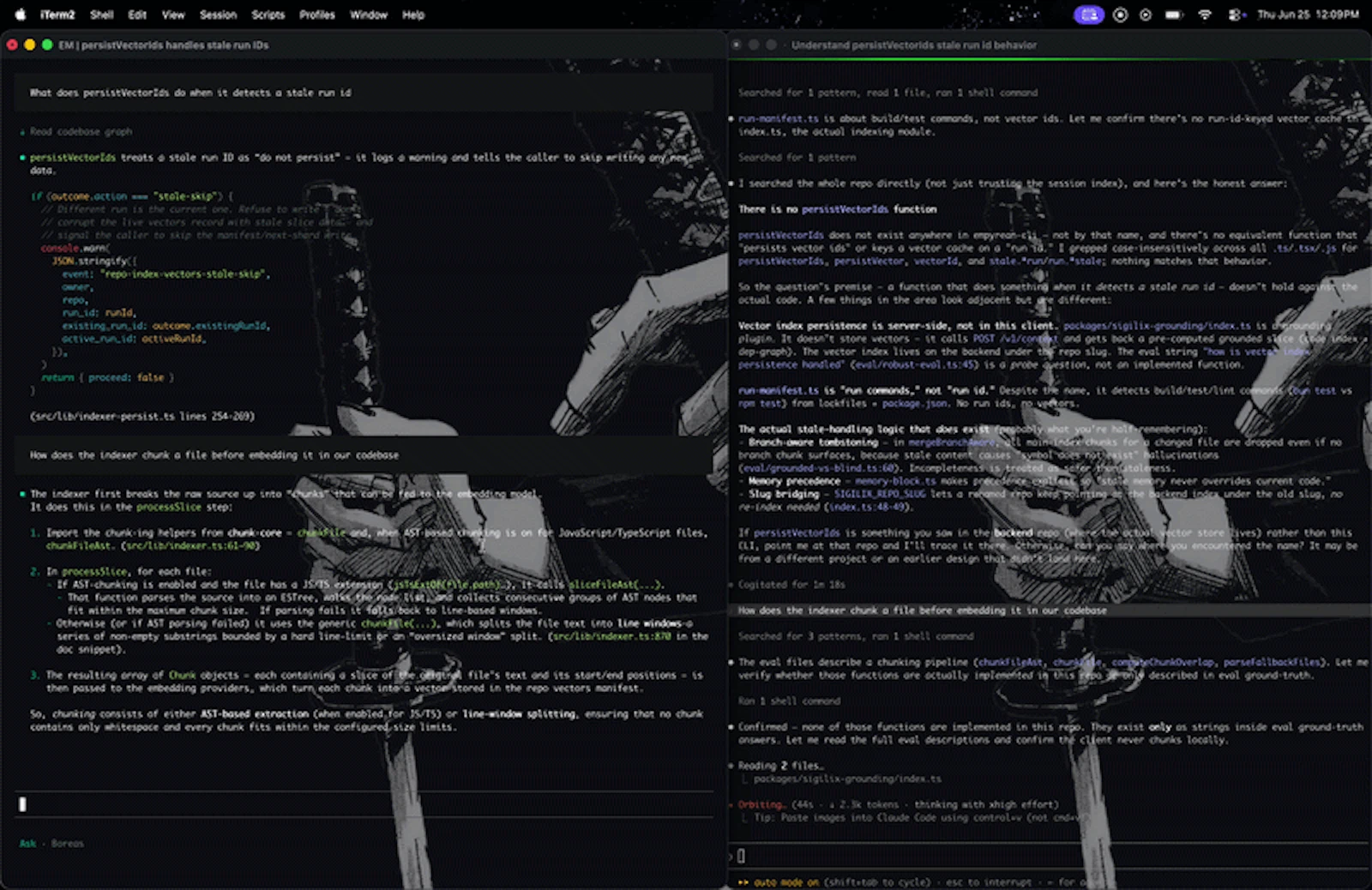Open the Shell menu
This screenshot has width=1372, height=890.
point(102,15)
